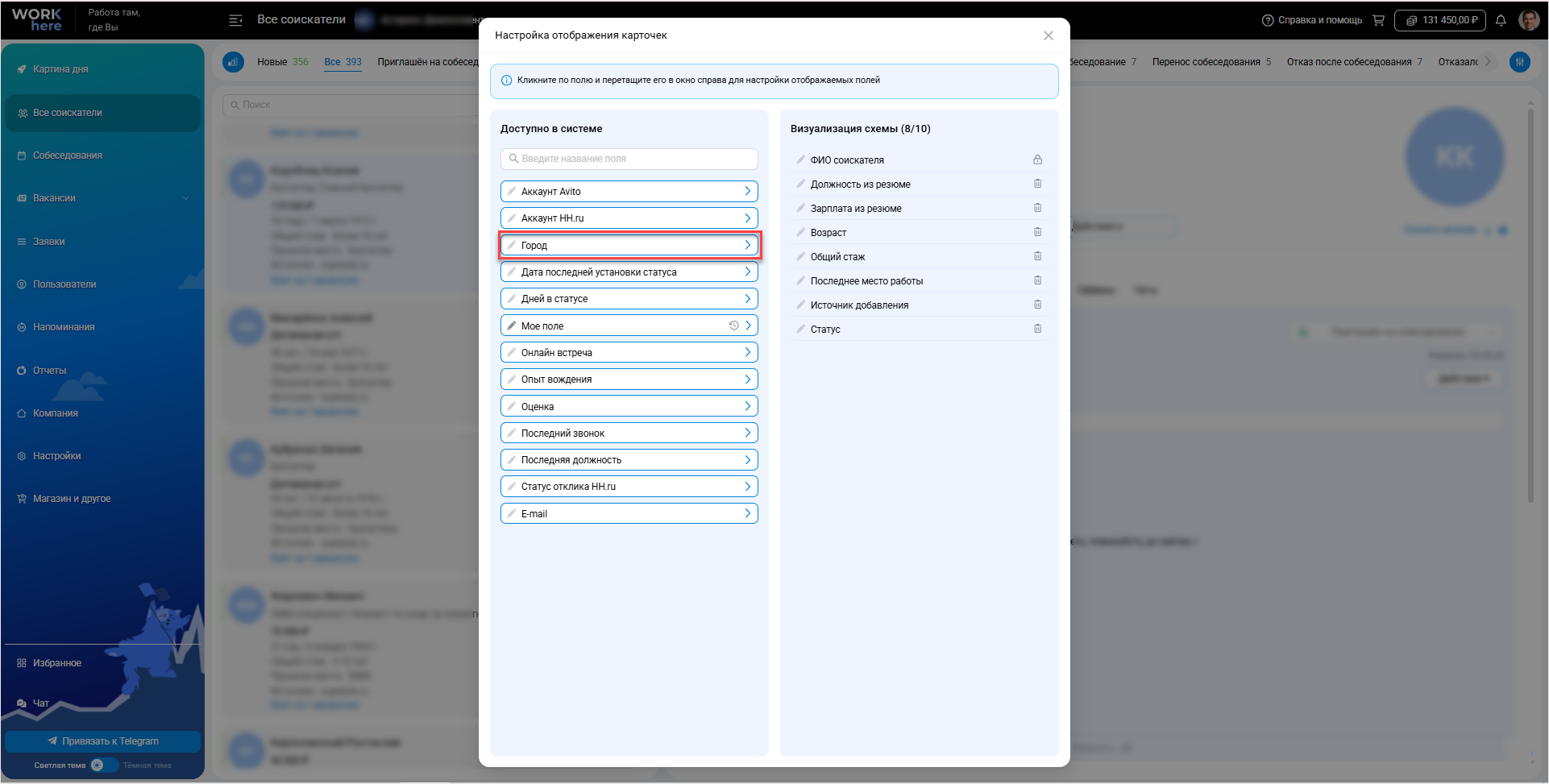The height and width of the screenshot is (784, 1549).
Task: Remove 'Общий стаж' via trash icon
Action: point(1037,256)
